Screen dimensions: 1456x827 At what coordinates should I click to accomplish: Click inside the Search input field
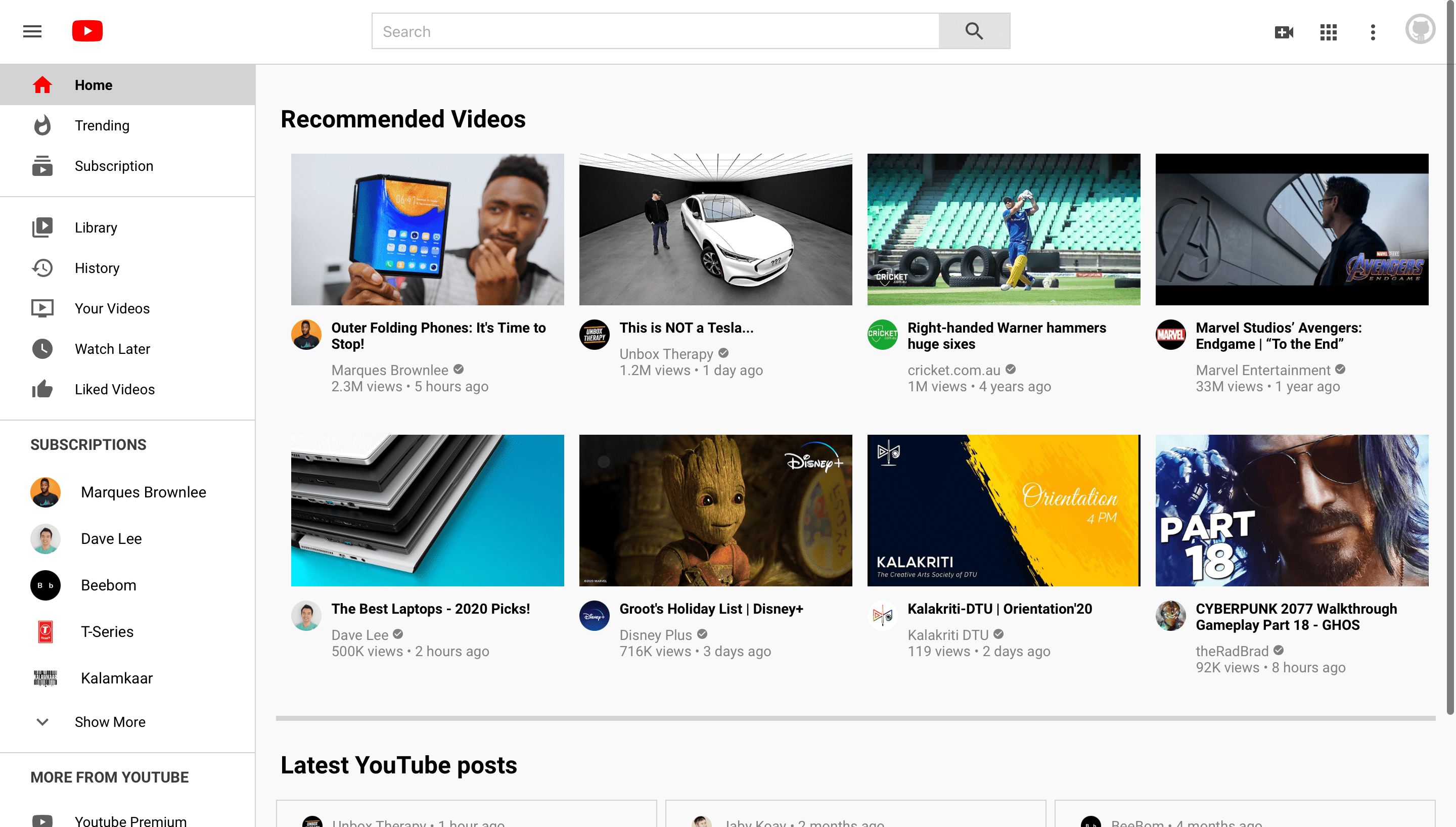[x=653, y=31]
